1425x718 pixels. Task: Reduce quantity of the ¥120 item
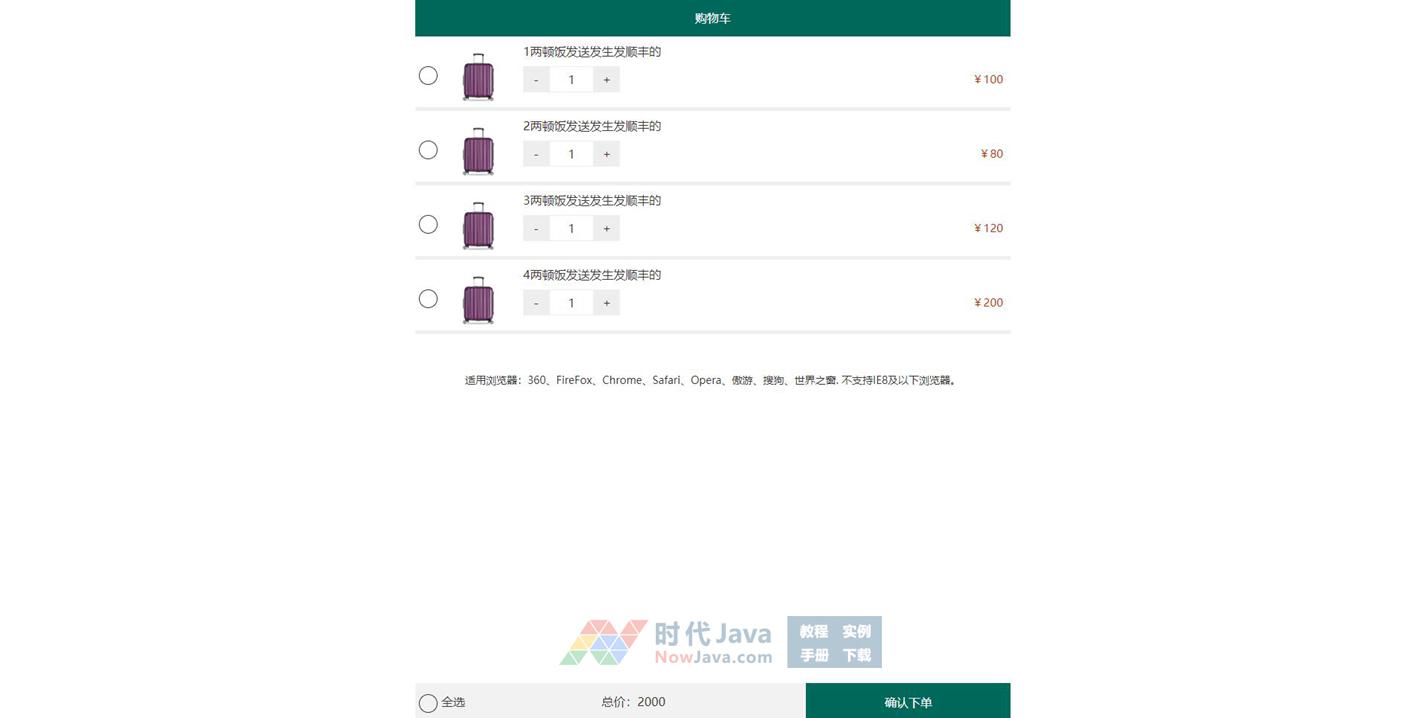pos(536,228)
